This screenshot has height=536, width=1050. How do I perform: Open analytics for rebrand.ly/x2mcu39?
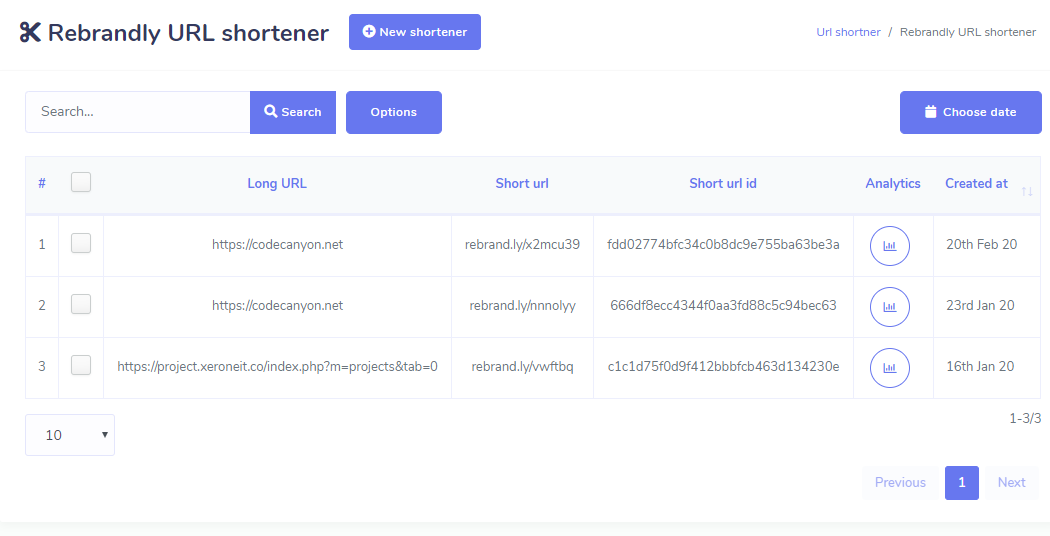pyautogui.click(x=889, y=246)
